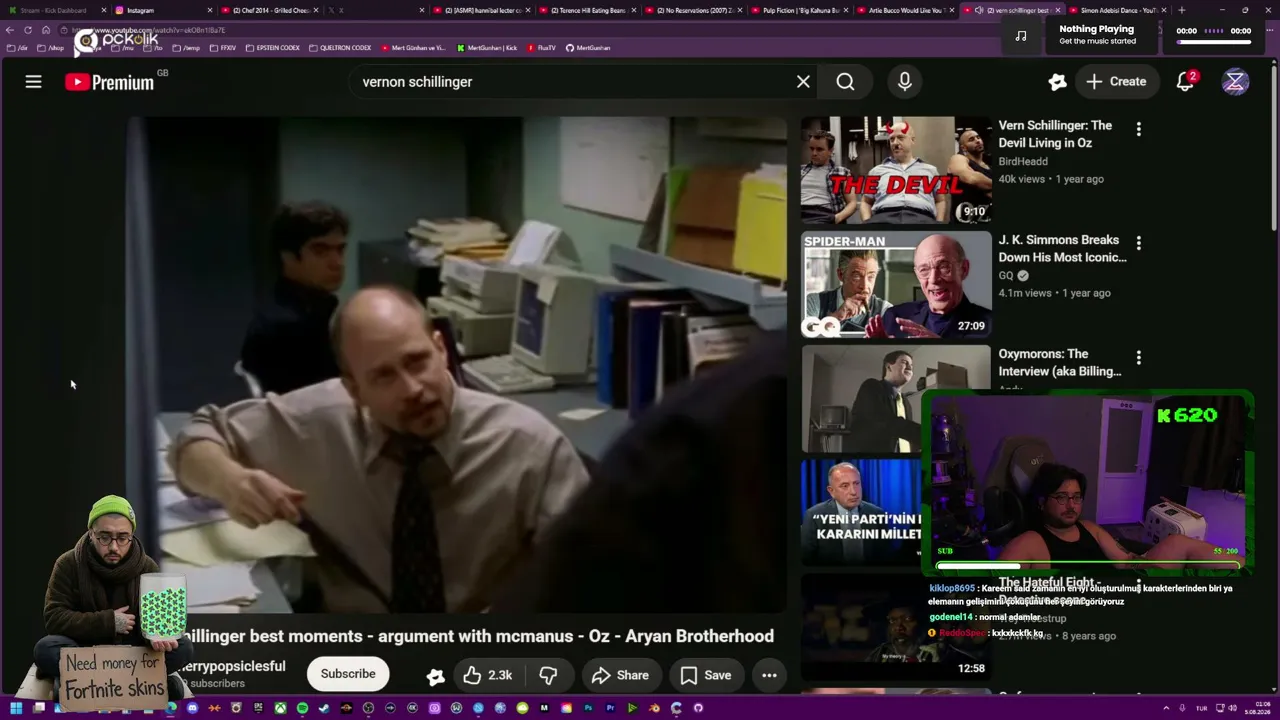Click the sparkle icon next to Subscribe
The width and height of the screenshot is (1280, 720).
coord(435,676)
